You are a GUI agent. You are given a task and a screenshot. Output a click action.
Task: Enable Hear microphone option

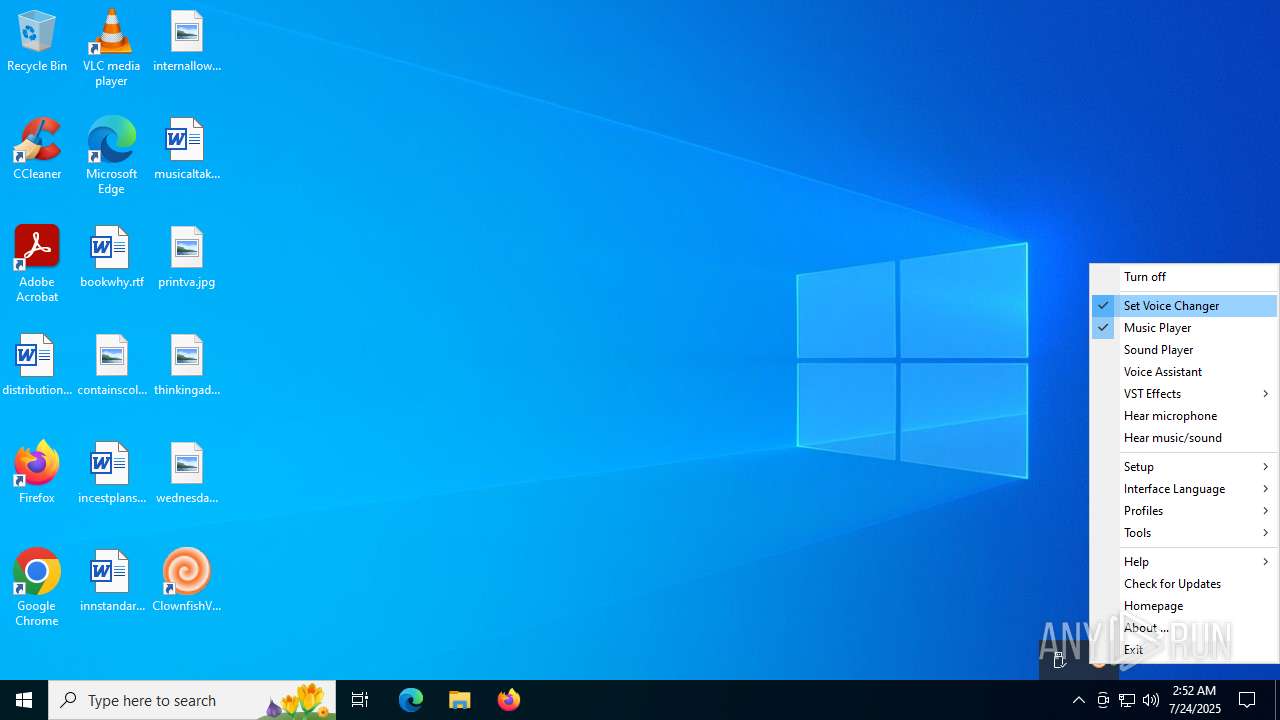coord(1184,416)
